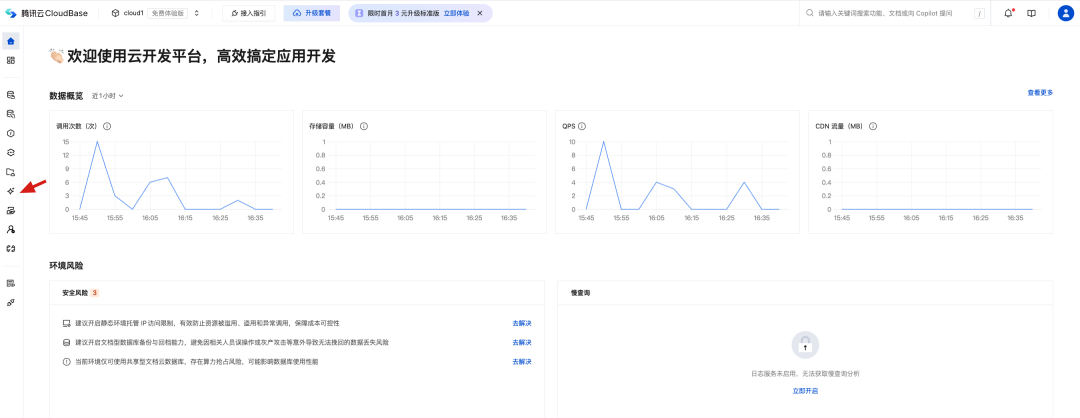The height and width of the screenshot is (418, 1080).
Task: Click the AI sparkle icon in sidebar
Action: click(10, 191)
